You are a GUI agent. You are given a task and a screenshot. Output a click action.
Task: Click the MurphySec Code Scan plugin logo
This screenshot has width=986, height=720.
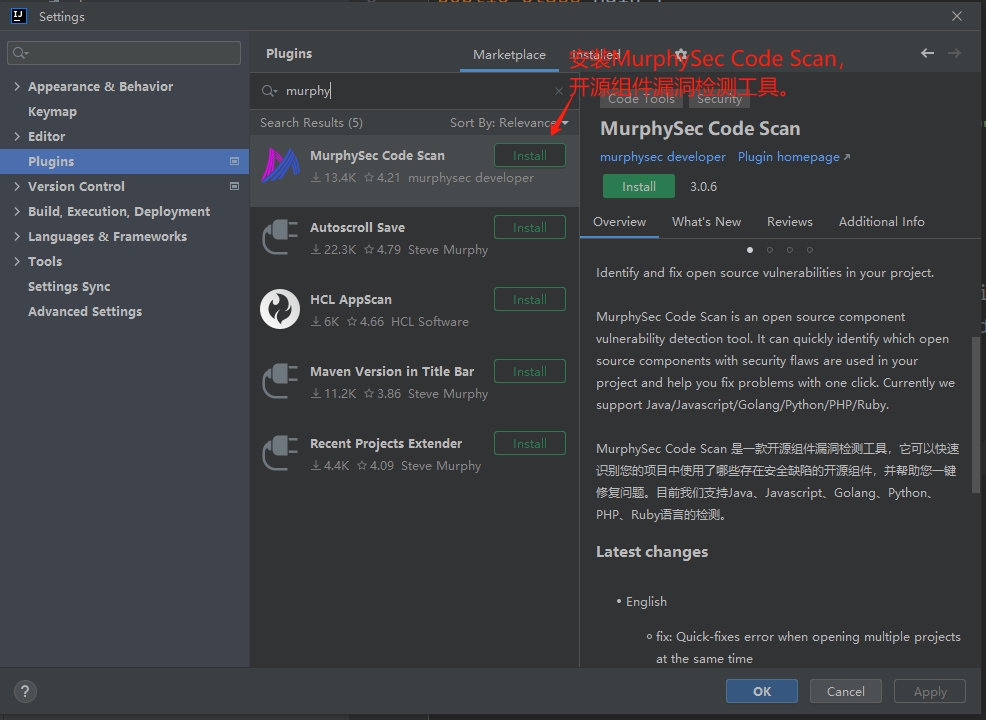point(280,165)
